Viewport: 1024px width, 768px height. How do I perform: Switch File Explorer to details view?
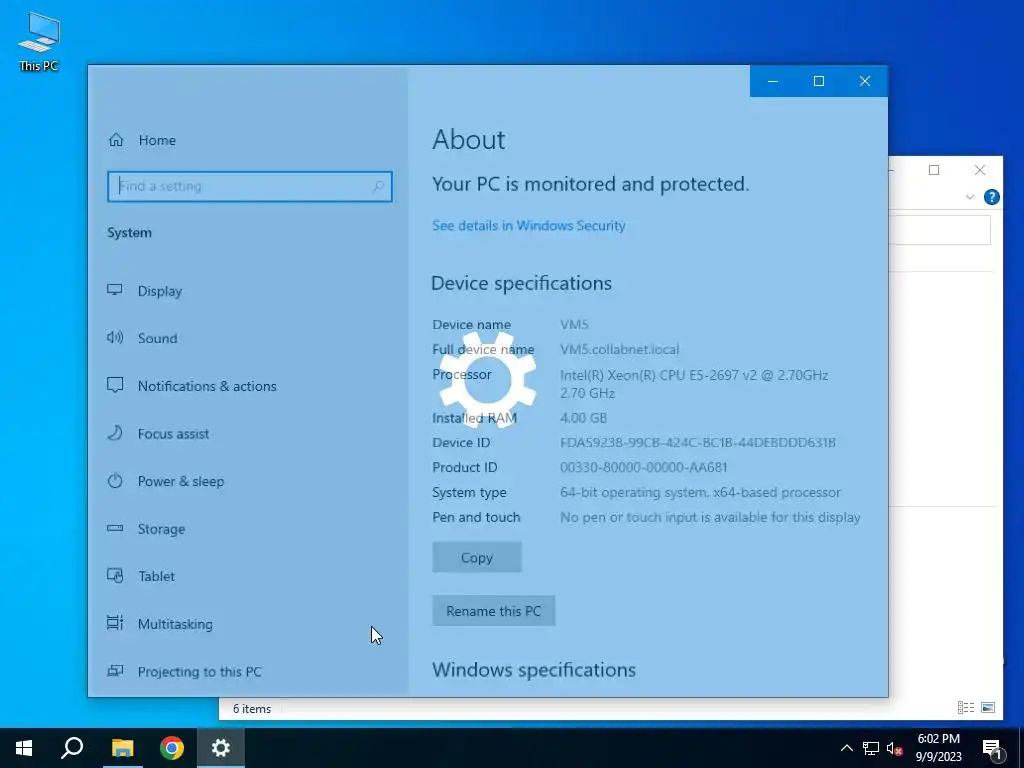[x=966, y=707]
